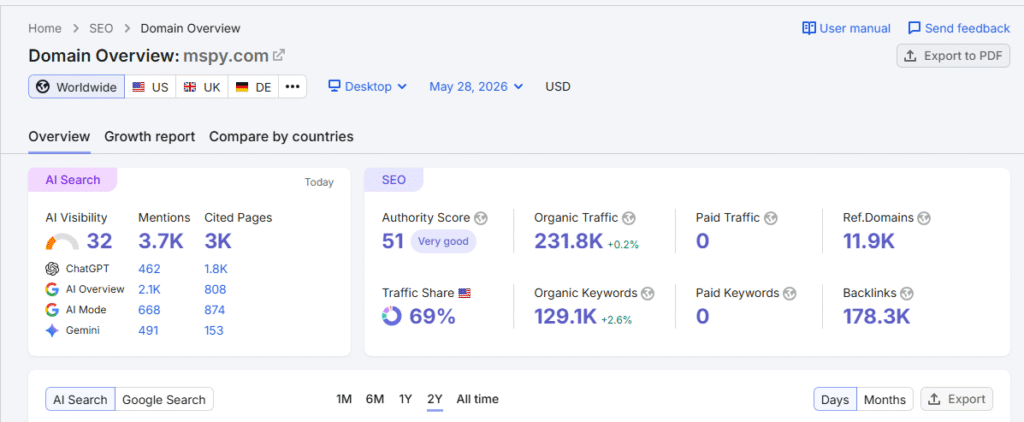Click the Very good score badge

pos(443,241)
